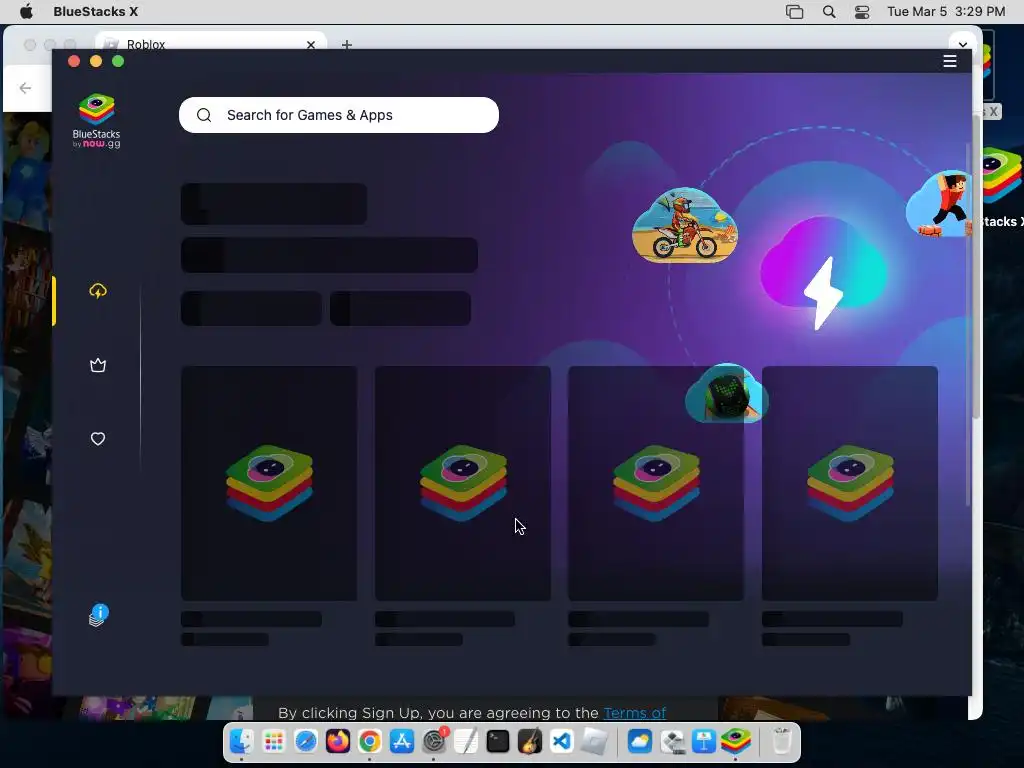Click BlueStacks window vertical scrollbar
Image resolution: width=1024 pixels, height=768 pixels.
pyautogui.click(x=968, y=323)
